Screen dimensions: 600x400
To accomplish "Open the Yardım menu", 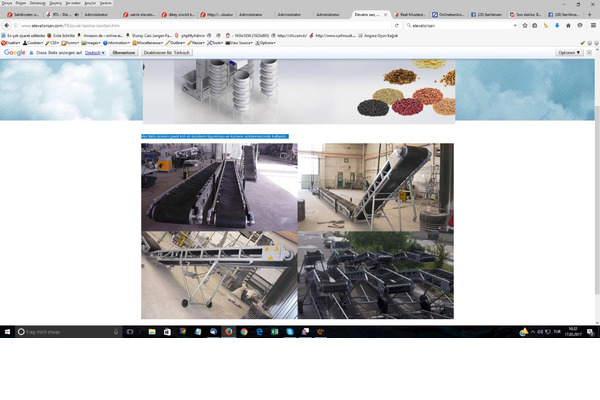I will pyautogui.click(x=106, y=3).
